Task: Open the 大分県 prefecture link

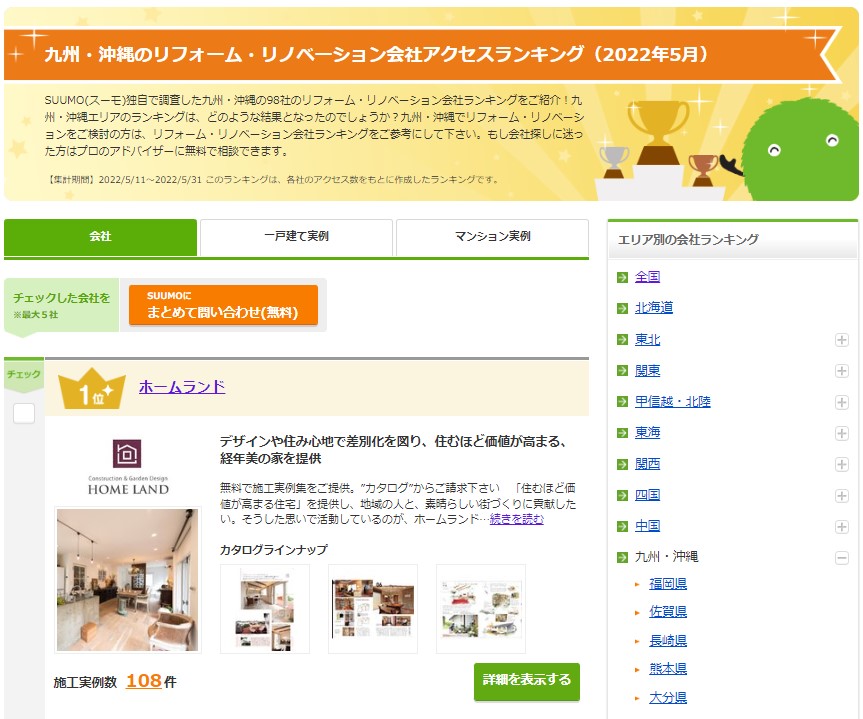Action: coord(668,698)
